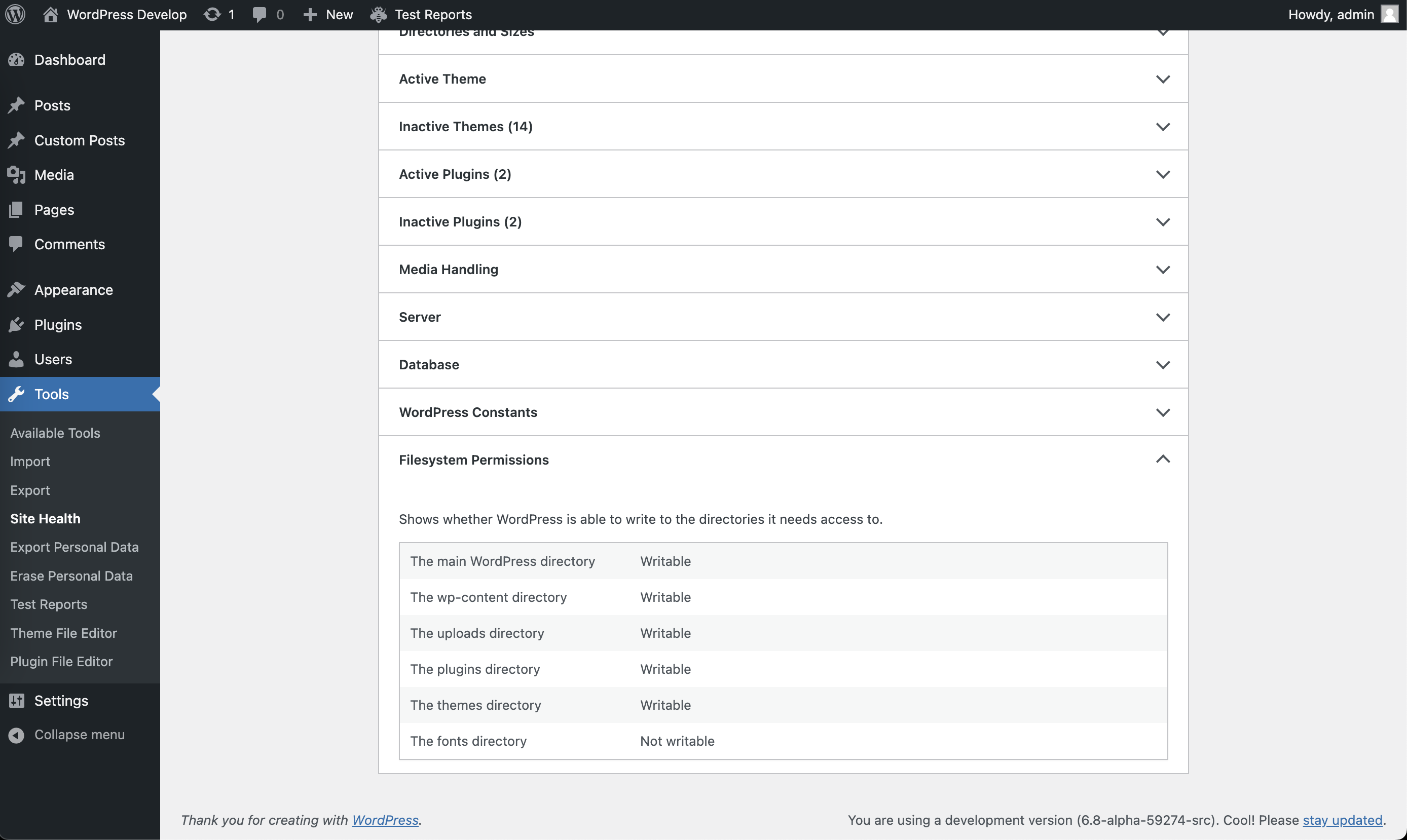Open Export Personal Data submenu item
Viewport: 1407px width, 840px height.
coord(74,547)
